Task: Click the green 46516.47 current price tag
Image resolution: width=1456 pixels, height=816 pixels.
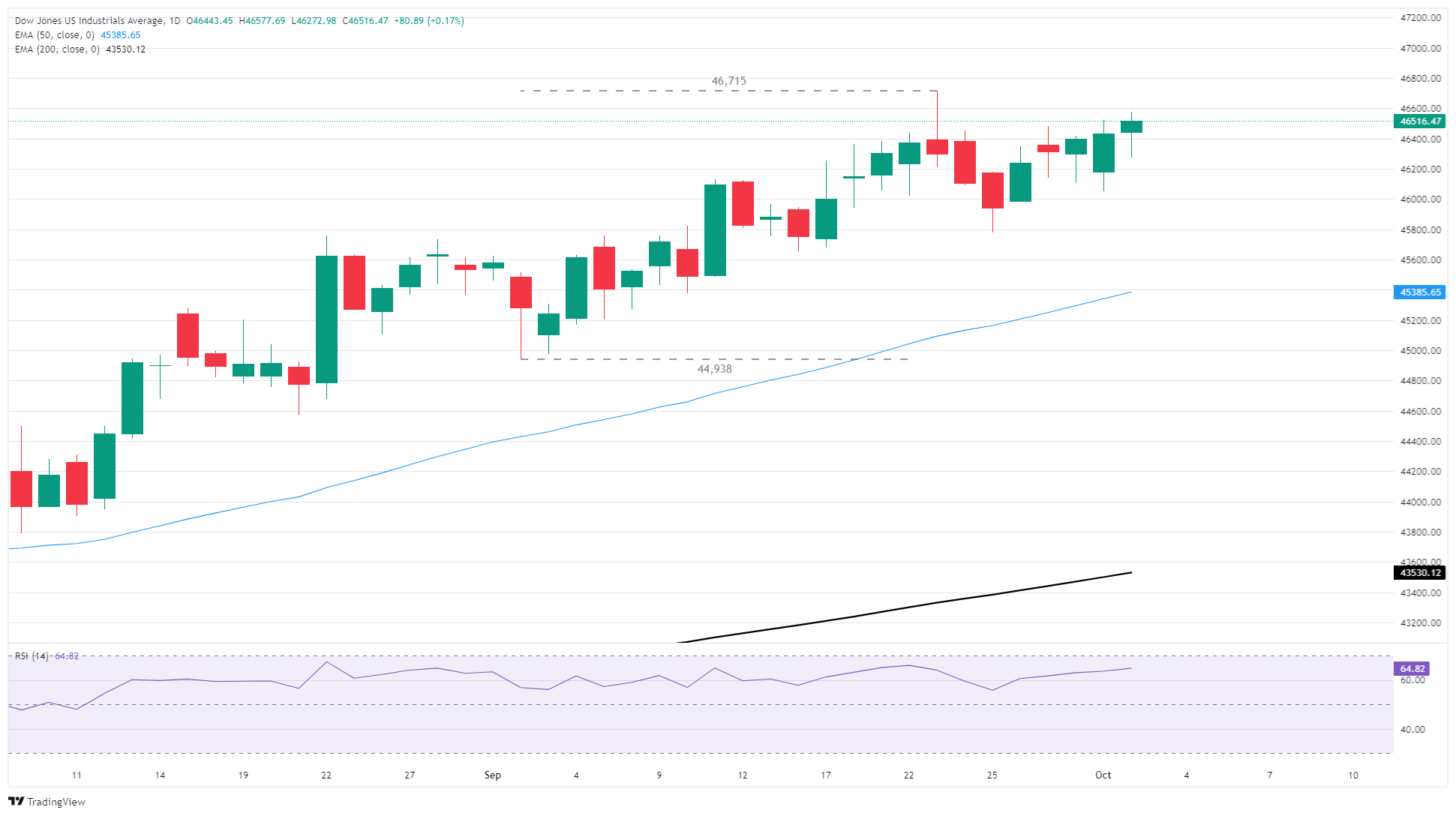Action: (1419, 121)
